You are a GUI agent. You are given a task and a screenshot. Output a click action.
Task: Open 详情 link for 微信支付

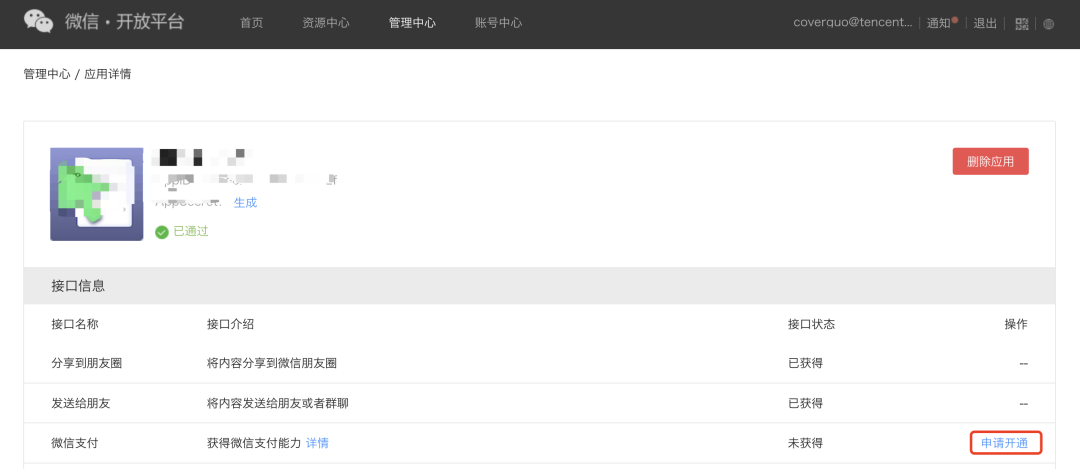pyautogui.click(x=317, y=443)
